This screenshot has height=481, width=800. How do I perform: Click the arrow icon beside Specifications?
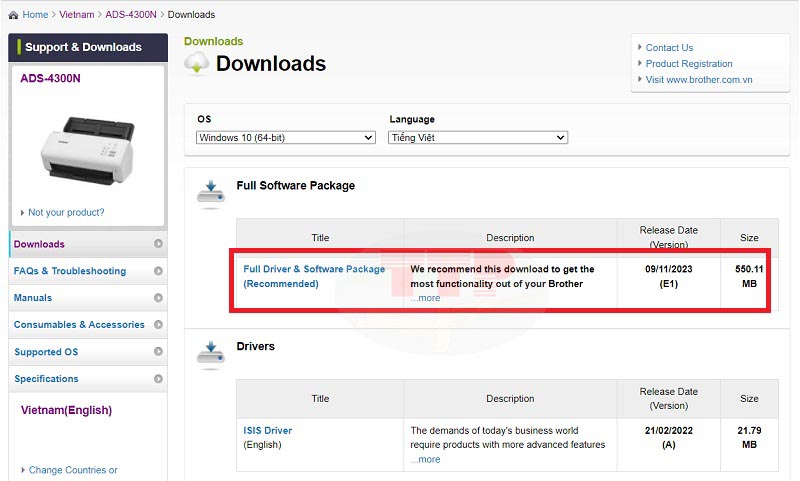point(158,379)
